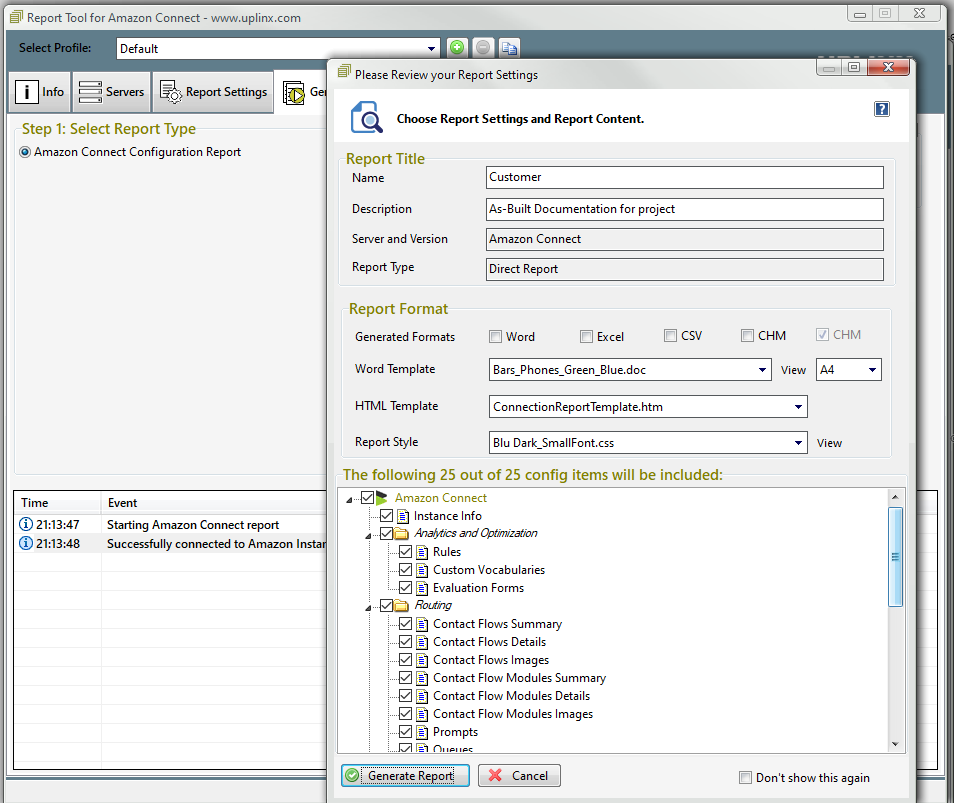Image resolution: width=954 pixels, height=803 pixels.
Task: Click the Rules document icon
Action: pyautogui.click(x=422, y=552)
